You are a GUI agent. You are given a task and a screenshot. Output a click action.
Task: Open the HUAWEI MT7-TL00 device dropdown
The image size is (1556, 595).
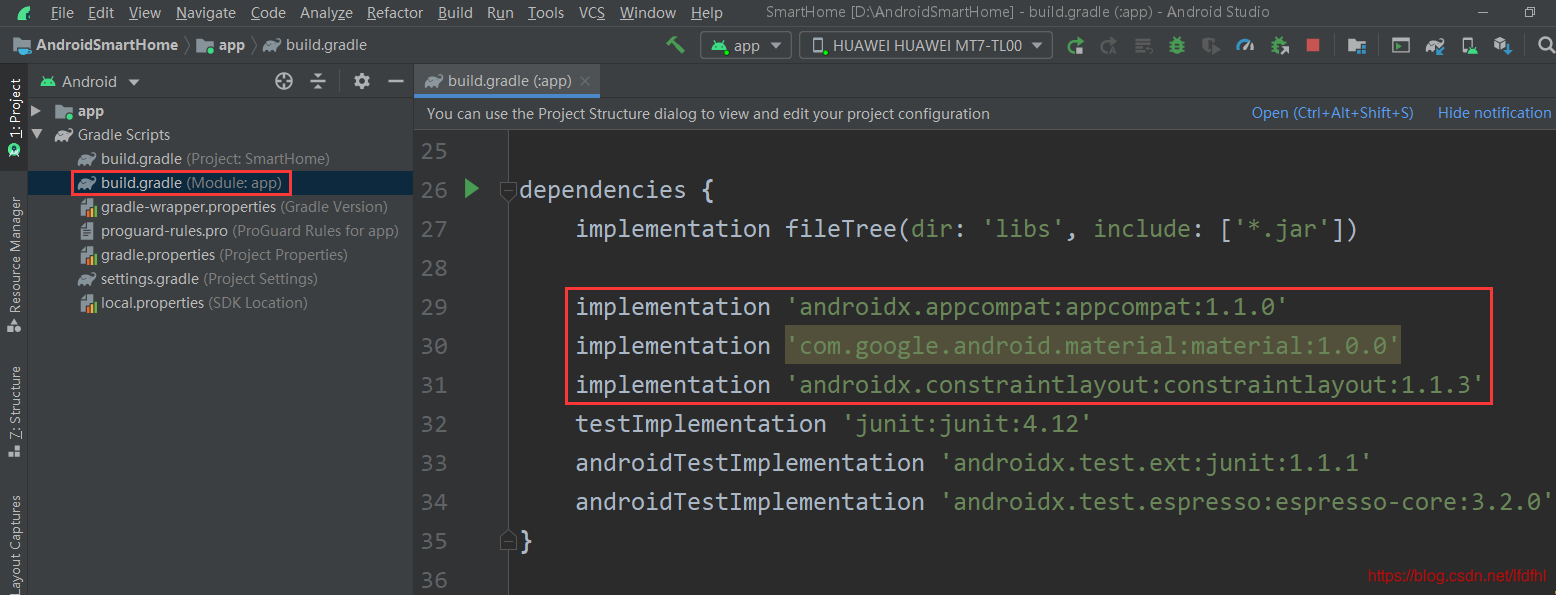(x=925, y=45)
